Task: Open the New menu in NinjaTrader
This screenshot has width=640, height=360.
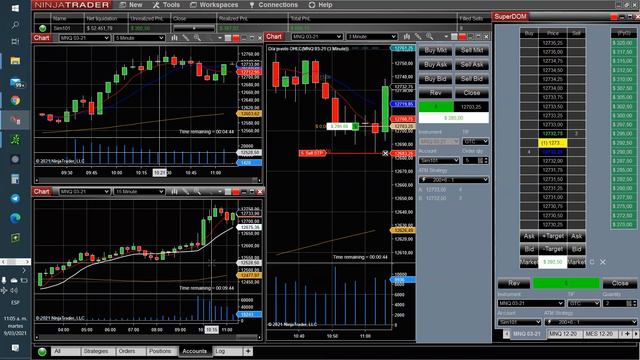Action: 131,5
